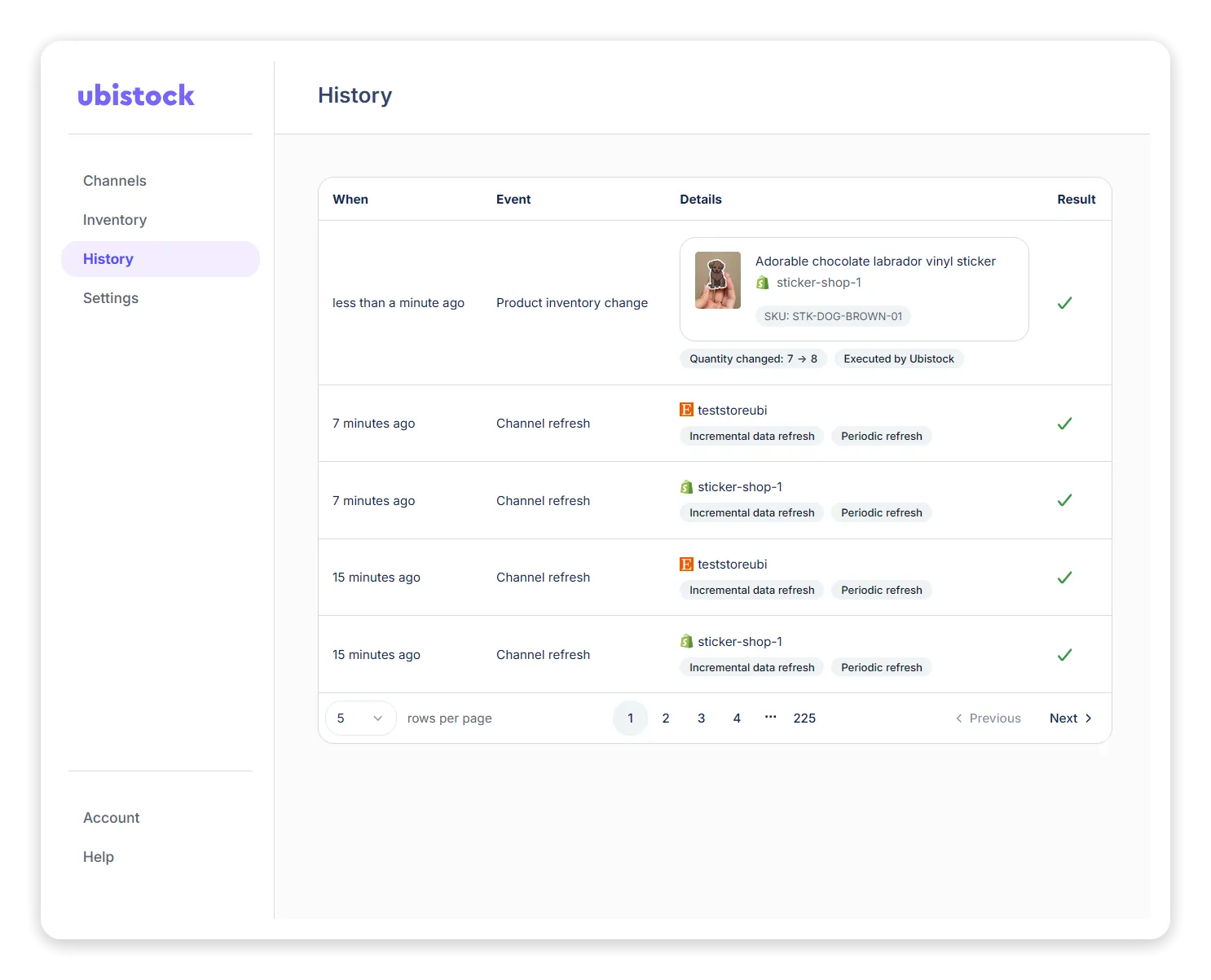
Task: Click the ellipsis in the pagination control
Action: (x=770, y=718)
